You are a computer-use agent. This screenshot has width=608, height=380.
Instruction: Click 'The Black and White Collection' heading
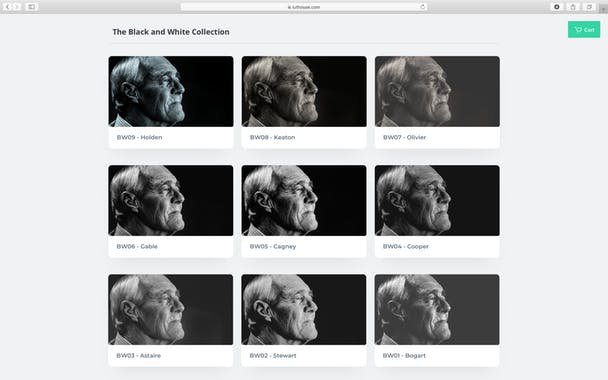pos(171,32)
